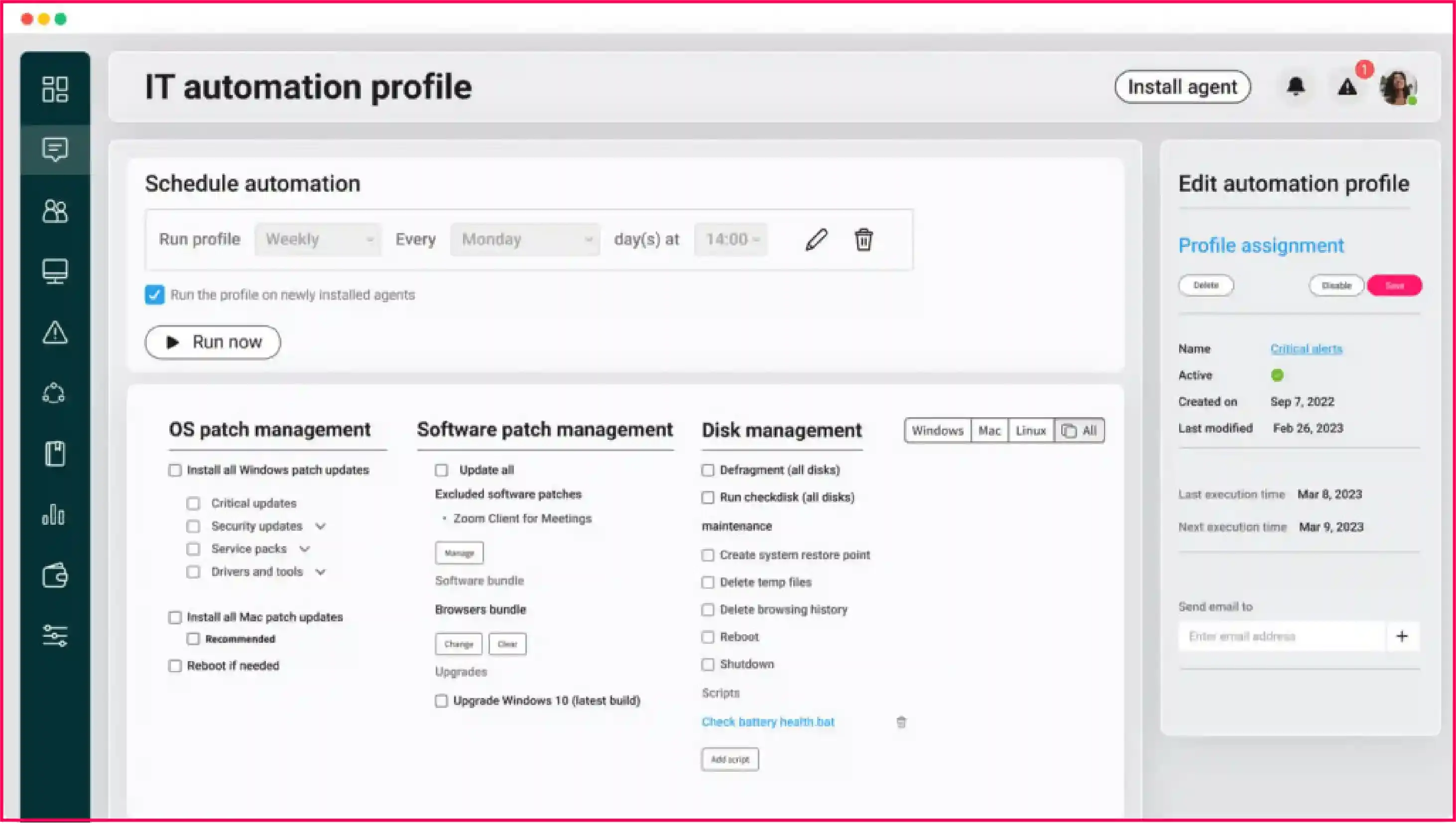Open the Monday day dropdown

[x=524, y=239]
